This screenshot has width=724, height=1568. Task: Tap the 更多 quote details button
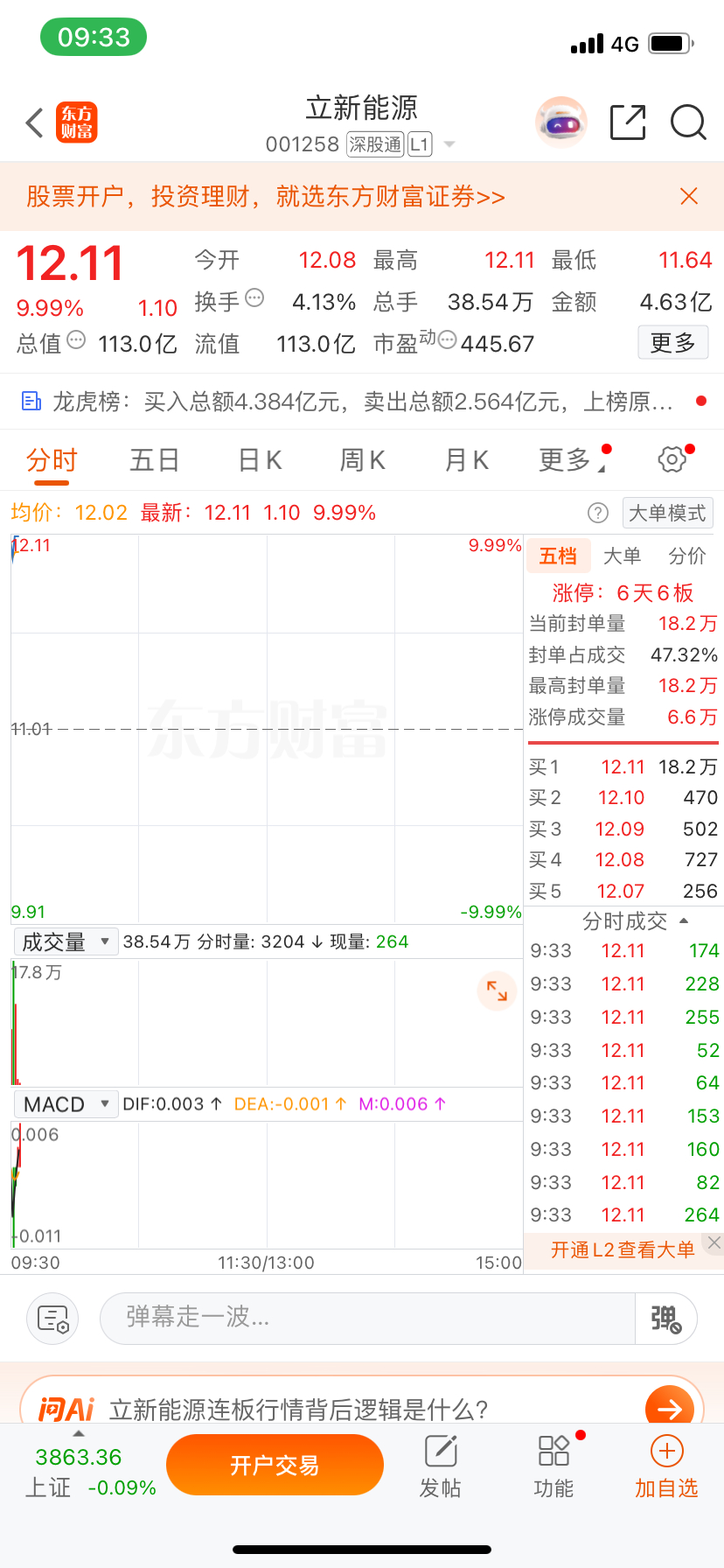click(672, 342)
